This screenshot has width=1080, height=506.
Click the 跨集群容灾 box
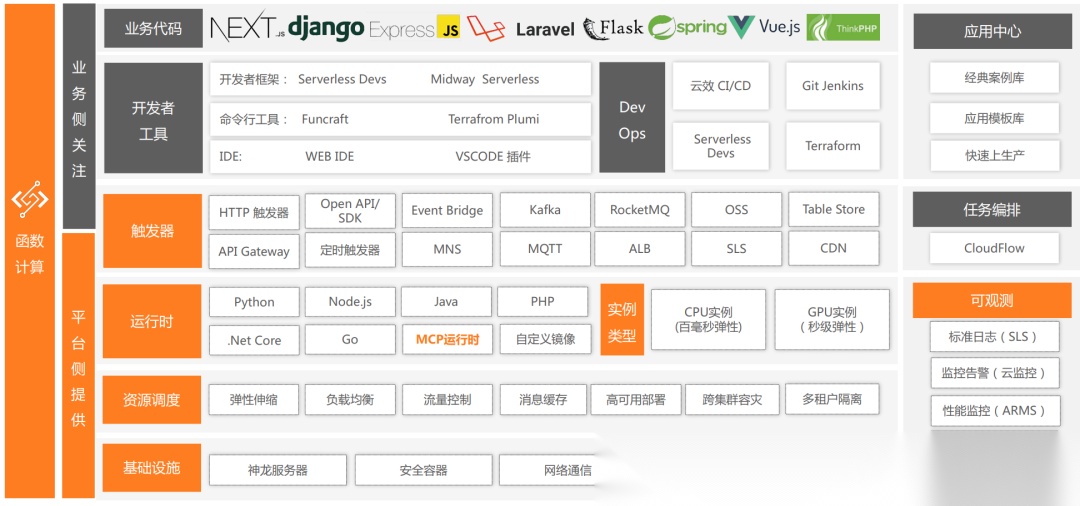coord(732,399)
